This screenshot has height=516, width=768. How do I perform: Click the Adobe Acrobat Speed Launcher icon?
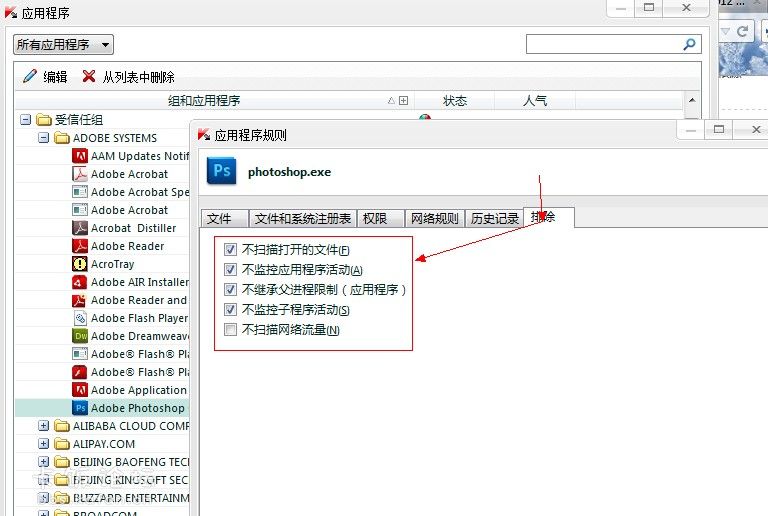[x=79, y=192]
